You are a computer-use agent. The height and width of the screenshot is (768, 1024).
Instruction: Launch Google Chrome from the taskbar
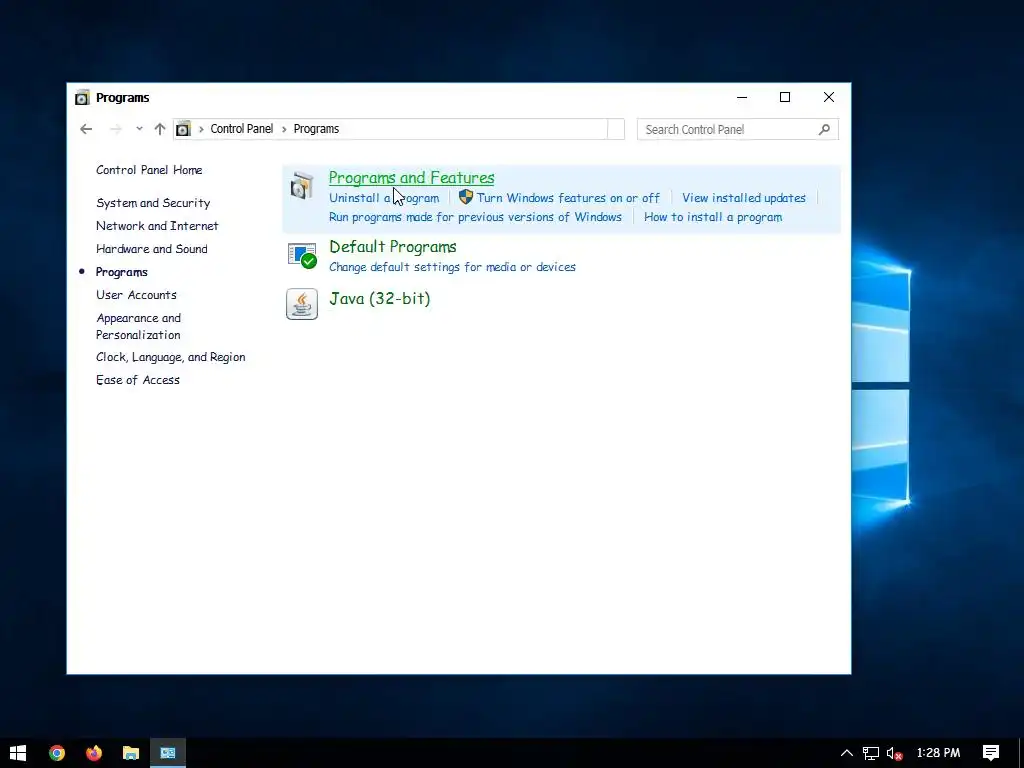pos(57,753)
